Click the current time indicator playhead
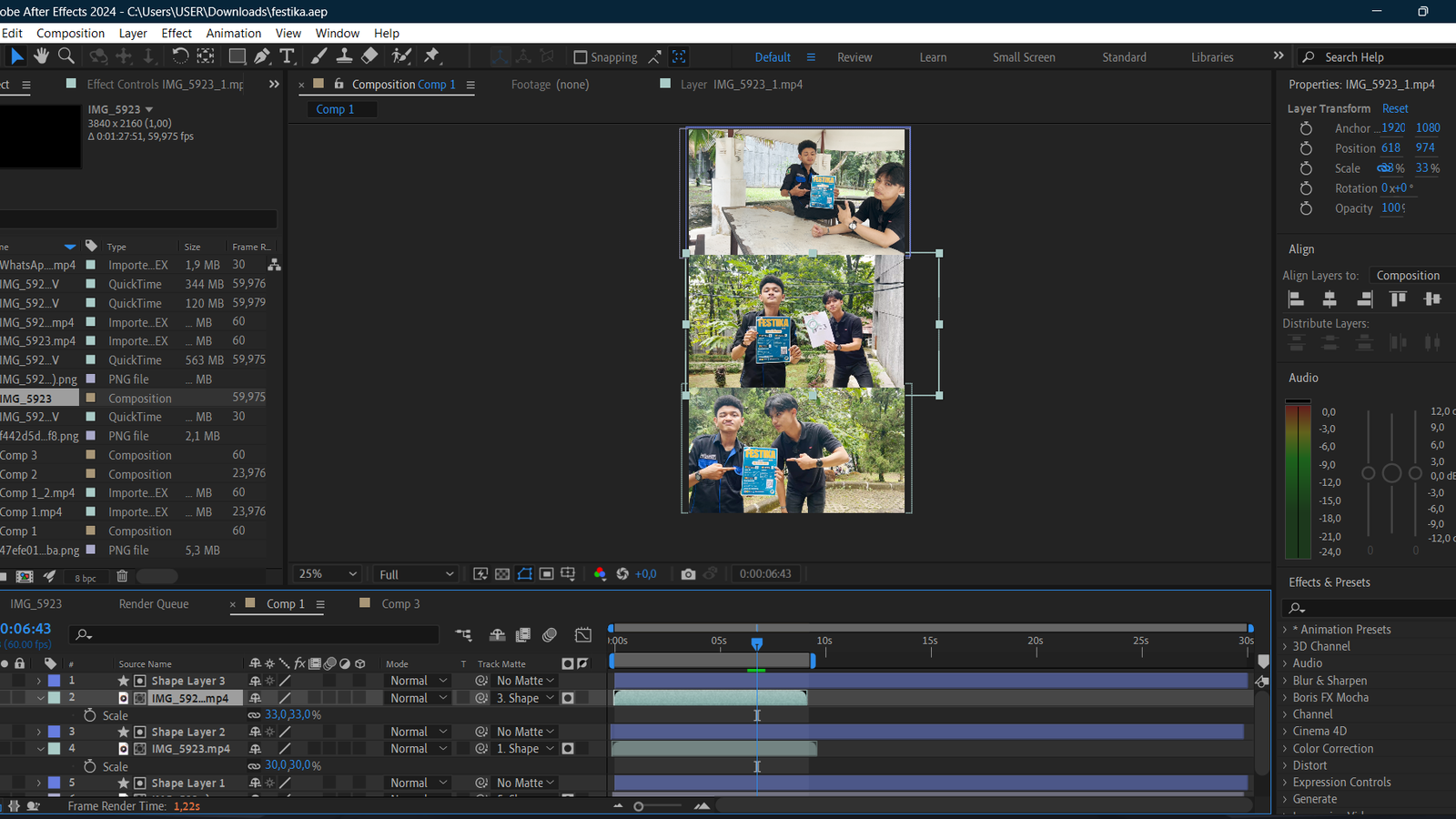This screenshot has width=1456, height=819. click(756, 642)
